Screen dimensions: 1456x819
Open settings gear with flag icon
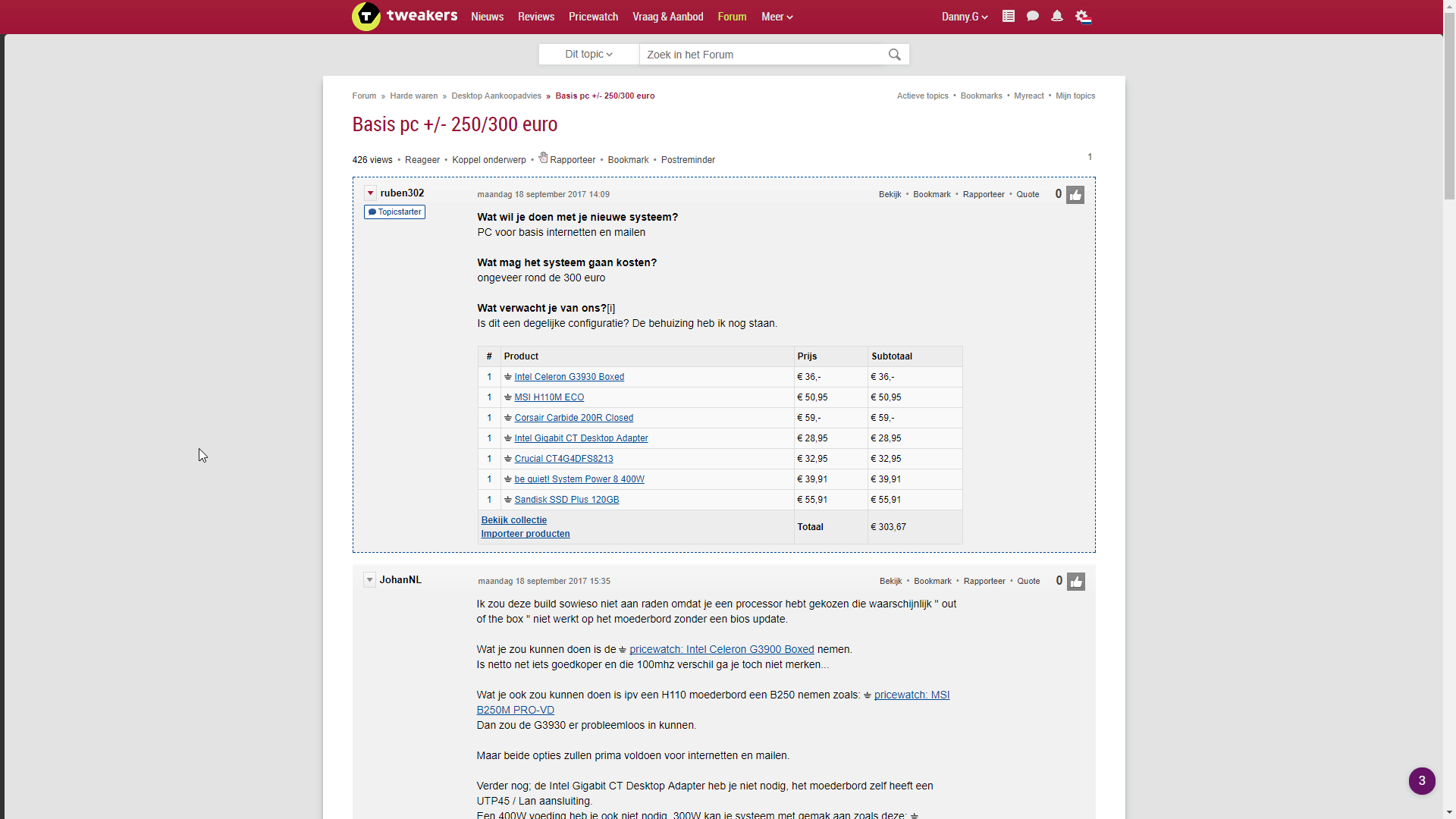(x=1083, y=16)
